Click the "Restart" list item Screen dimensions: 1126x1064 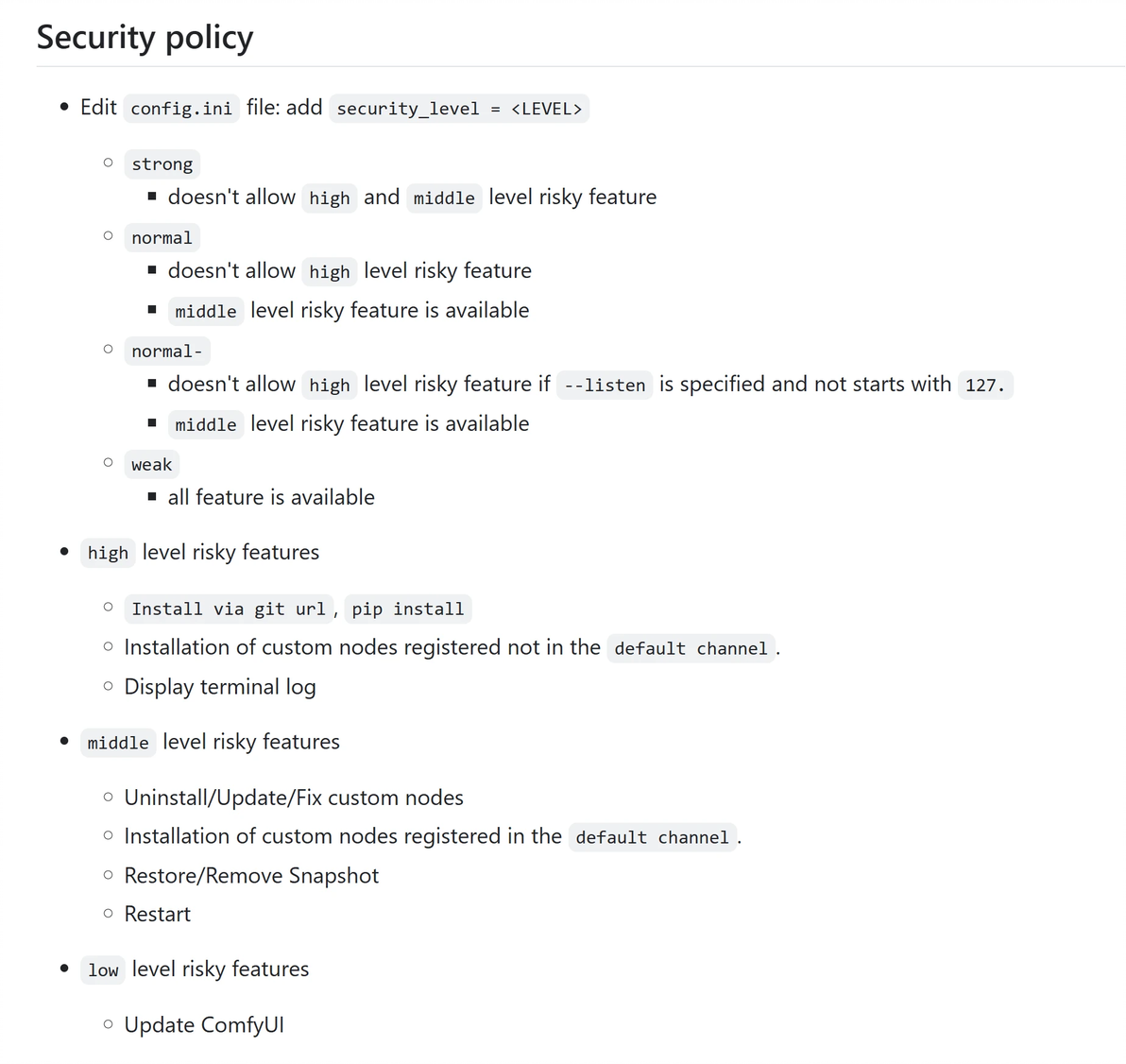click(158, 915)
